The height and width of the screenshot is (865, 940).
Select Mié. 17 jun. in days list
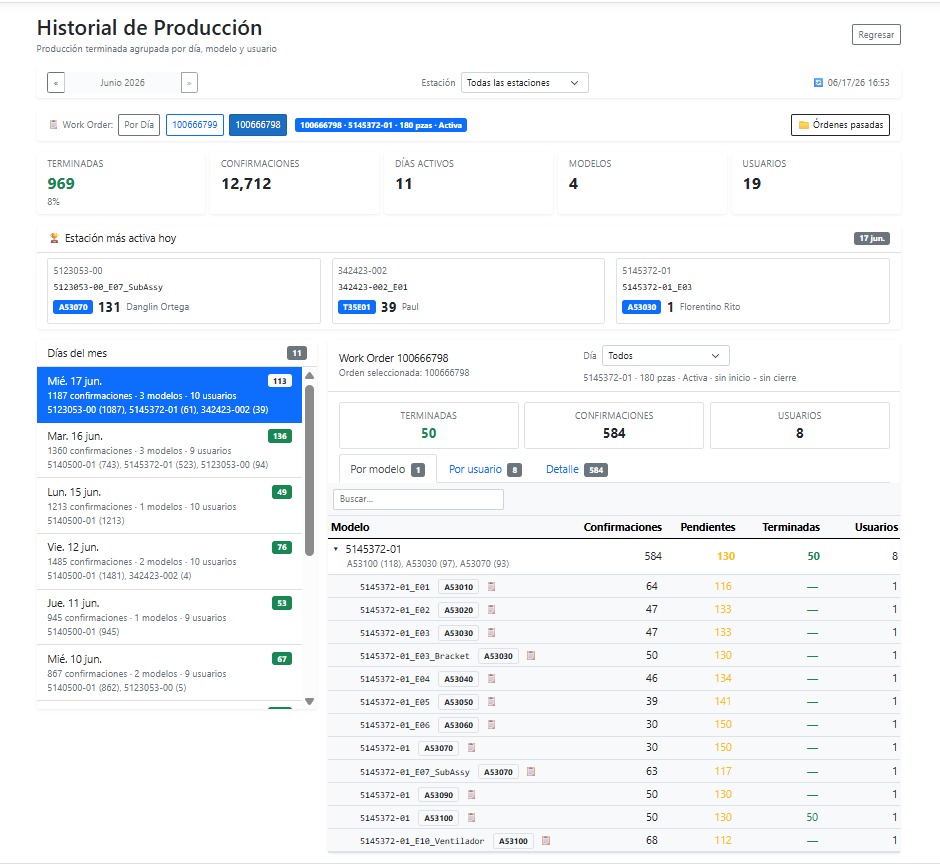[169, 395]
